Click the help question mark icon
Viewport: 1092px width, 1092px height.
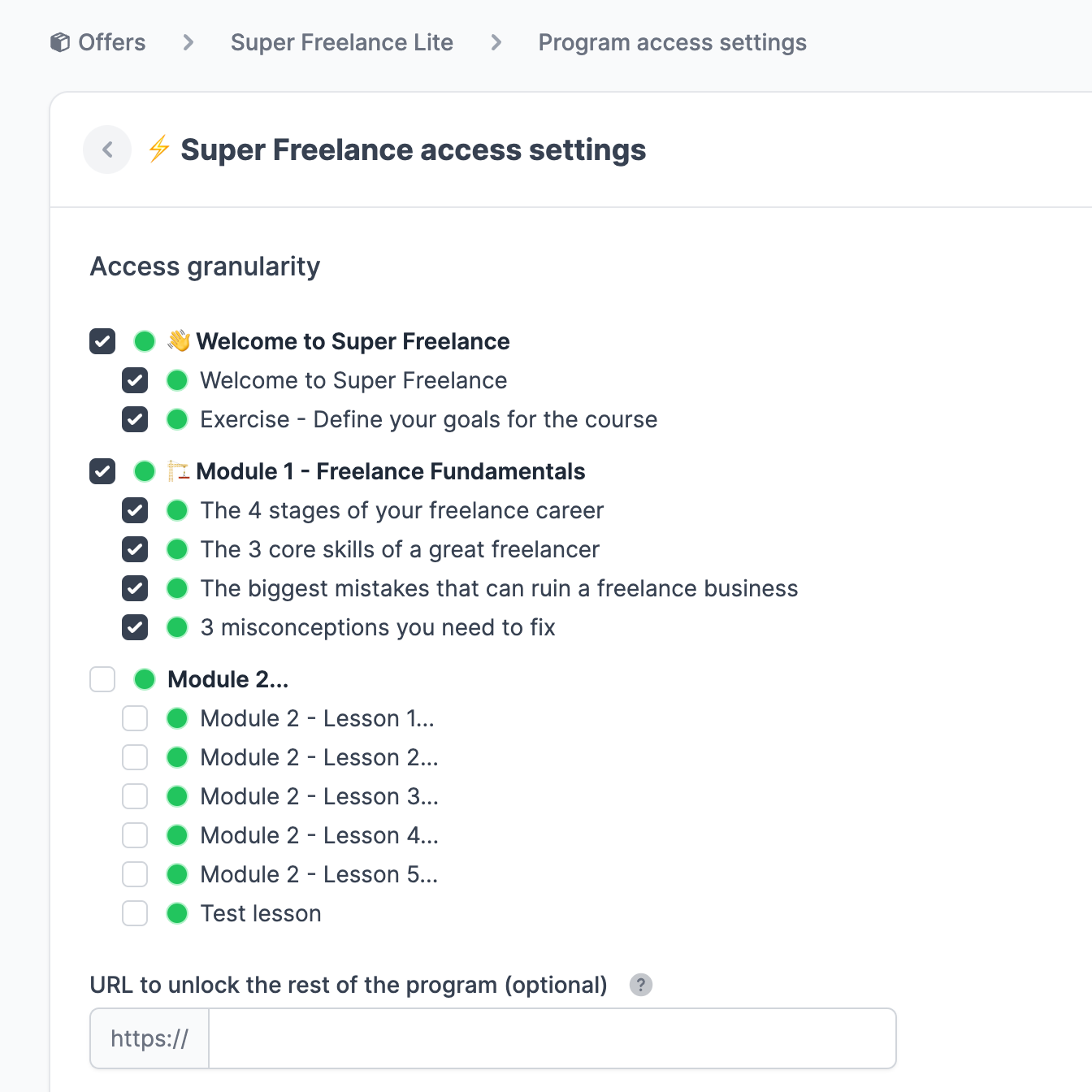pyautogui.click(x=641, y=985)
